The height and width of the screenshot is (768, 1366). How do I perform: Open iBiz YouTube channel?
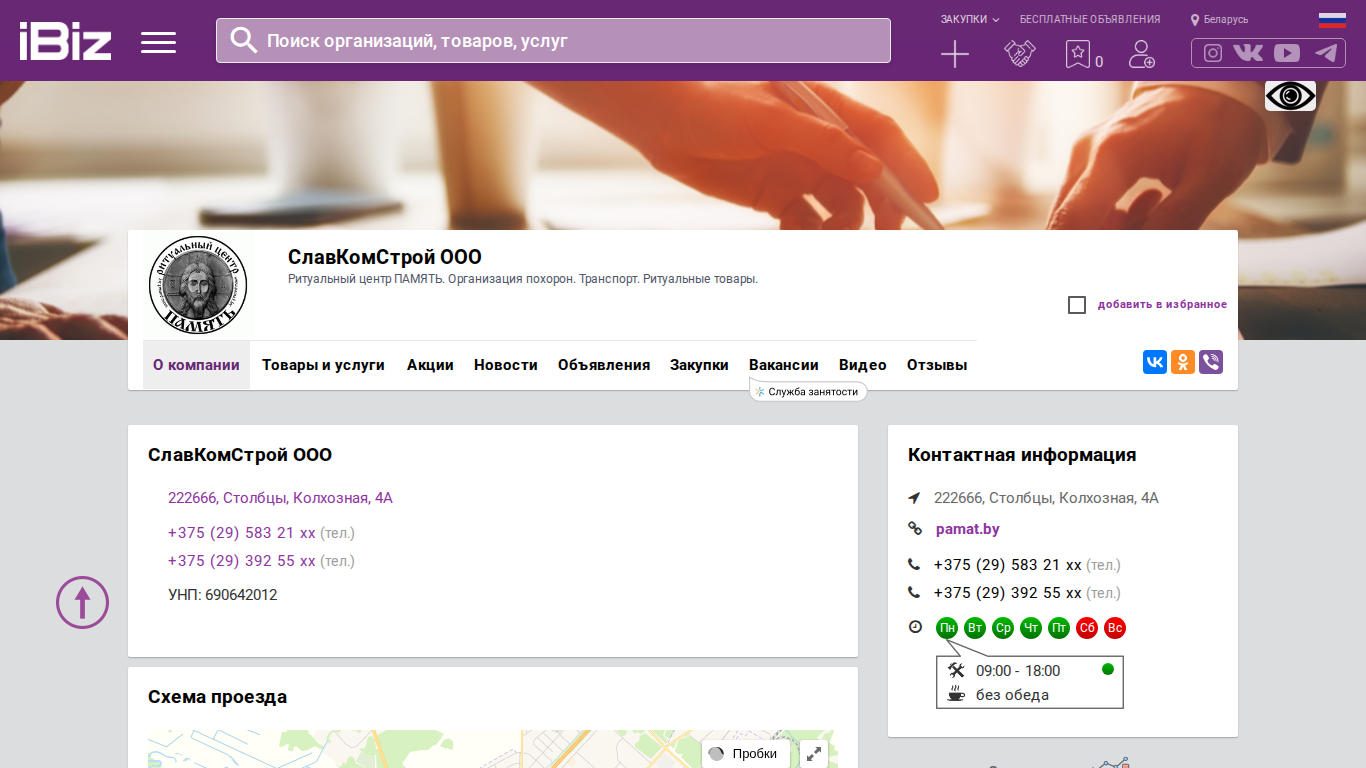click(1287, 53)
